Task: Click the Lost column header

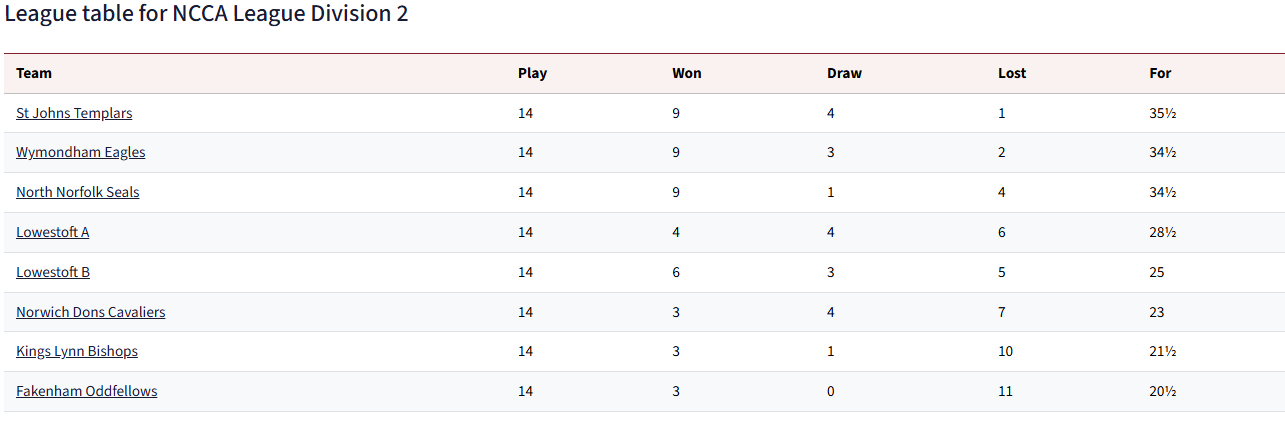Action: point(1012,73)
